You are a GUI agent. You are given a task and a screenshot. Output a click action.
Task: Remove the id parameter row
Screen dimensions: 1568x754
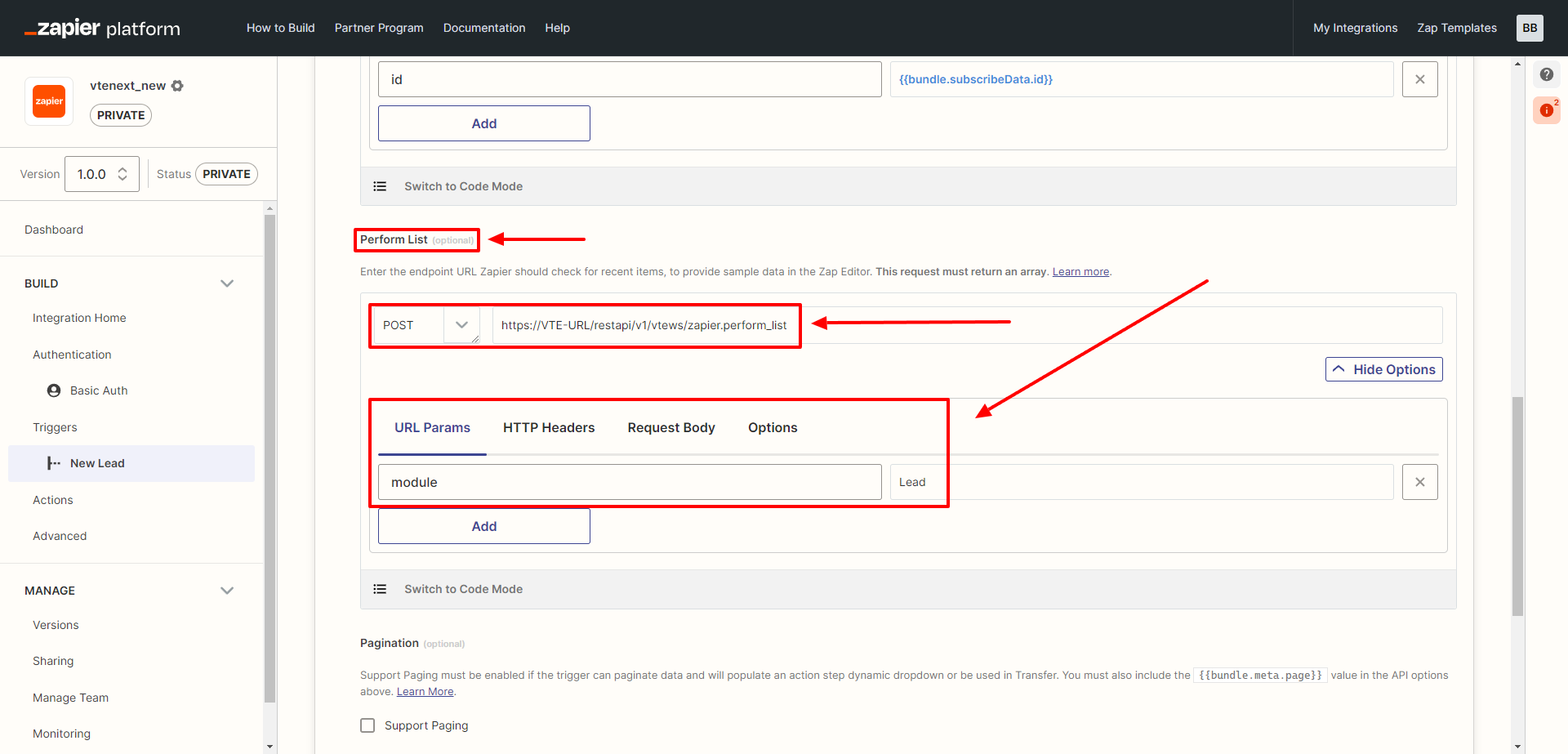pos(1420,79)
